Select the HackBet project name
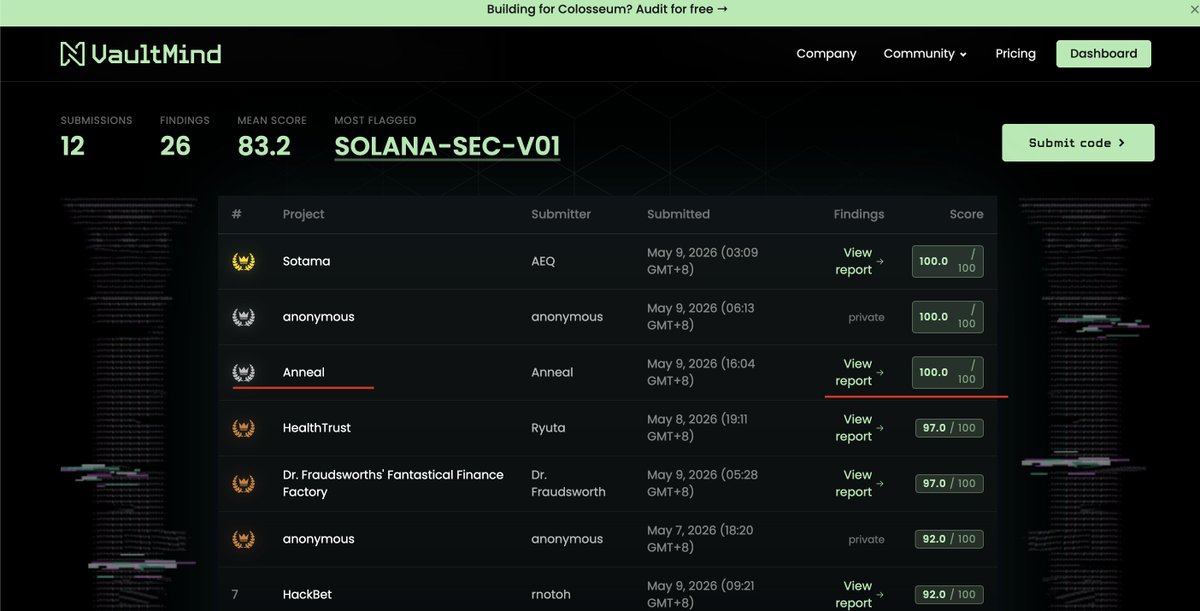 [307, 594]
